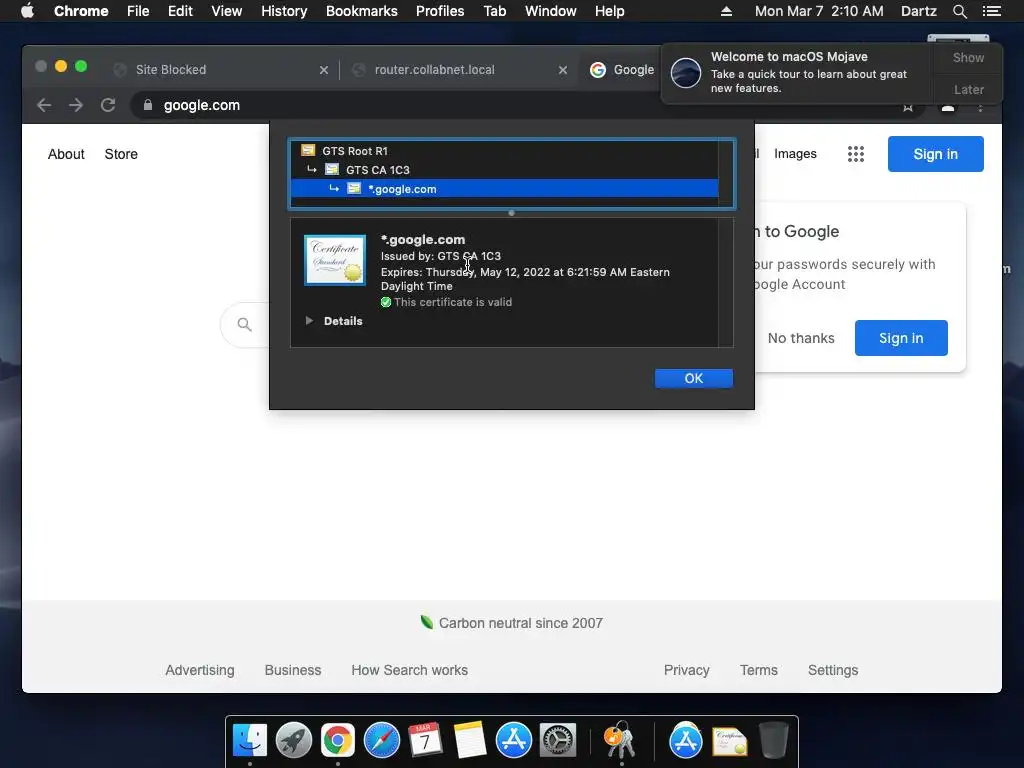Viewport: 1024px width, 768px height.
Task: Open the Profiles menu
Action: pos(440,11)
